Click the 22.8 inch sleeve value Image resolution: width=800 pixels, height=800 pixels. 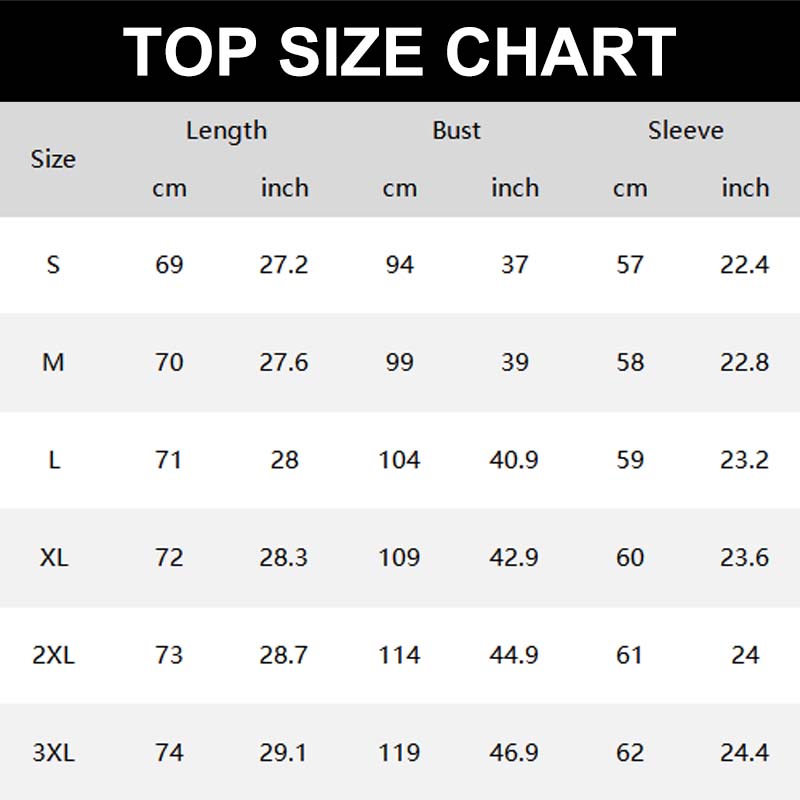pos(745,362)
